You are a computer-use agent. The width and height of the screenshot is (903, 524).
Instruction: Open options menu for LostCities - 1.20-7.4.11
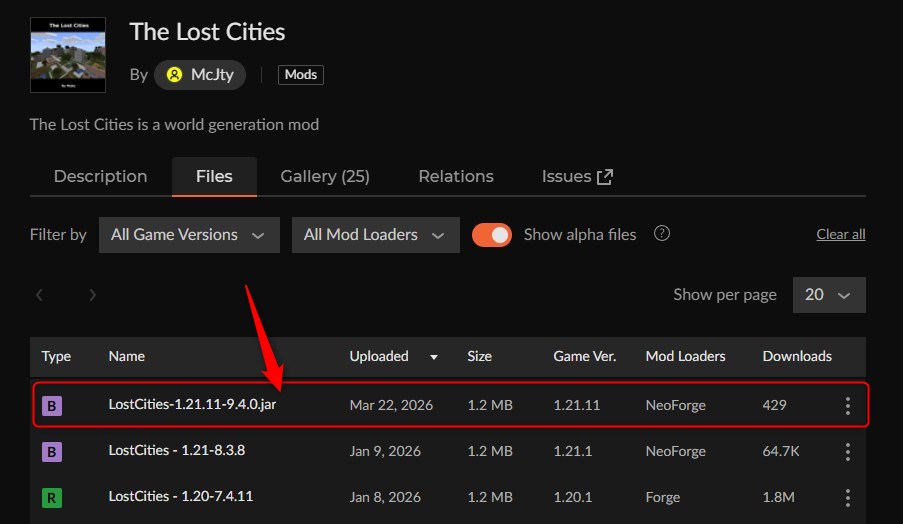point(848,498)
